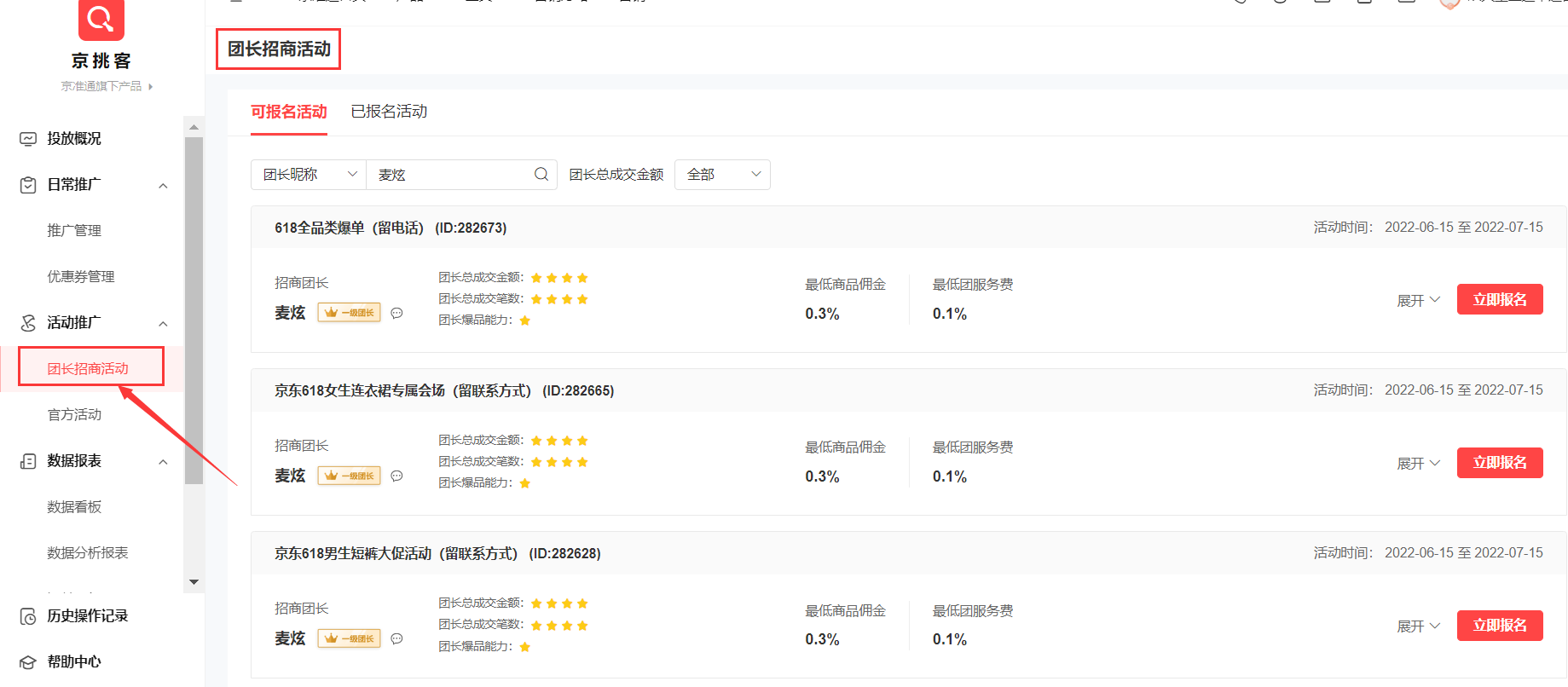Click 立即报名 for 618全品类爆单 activity
This screenshot has width=1568, height=687.
coord(1500,299)
